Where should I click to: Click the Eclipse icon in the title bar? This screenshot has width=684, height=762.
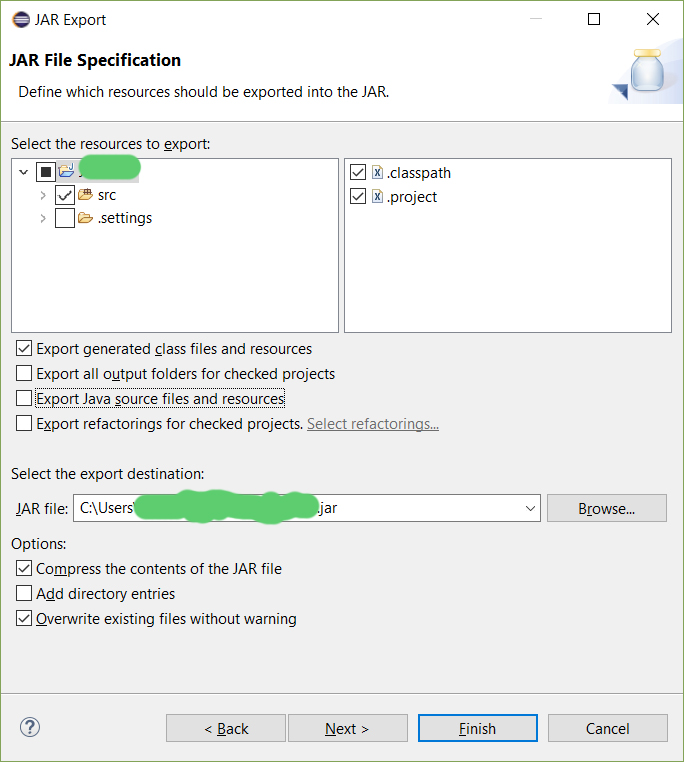tap(20, 19)
